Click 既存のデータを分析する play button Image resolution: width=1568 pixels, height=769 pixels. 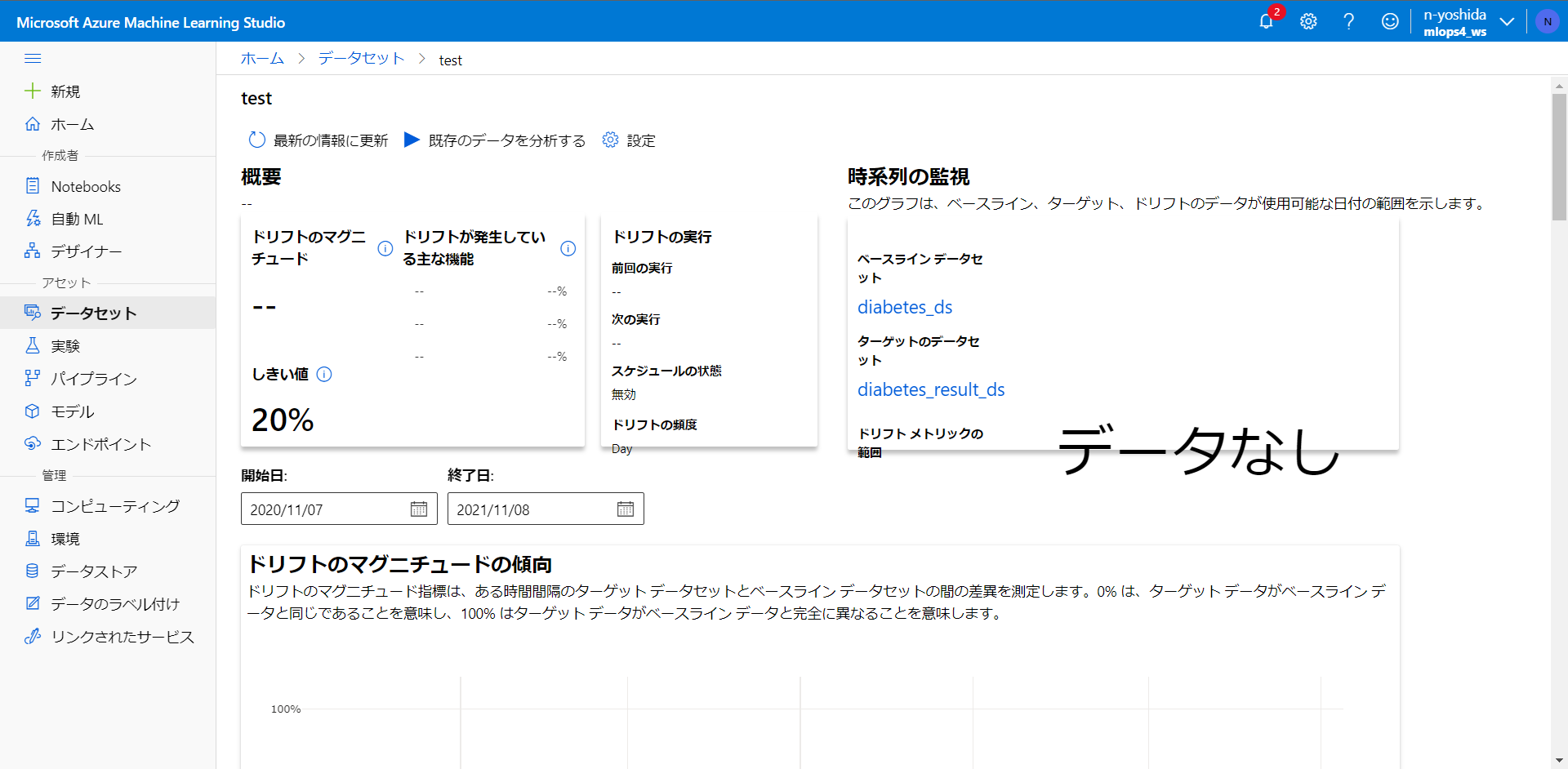pos(495,140)
